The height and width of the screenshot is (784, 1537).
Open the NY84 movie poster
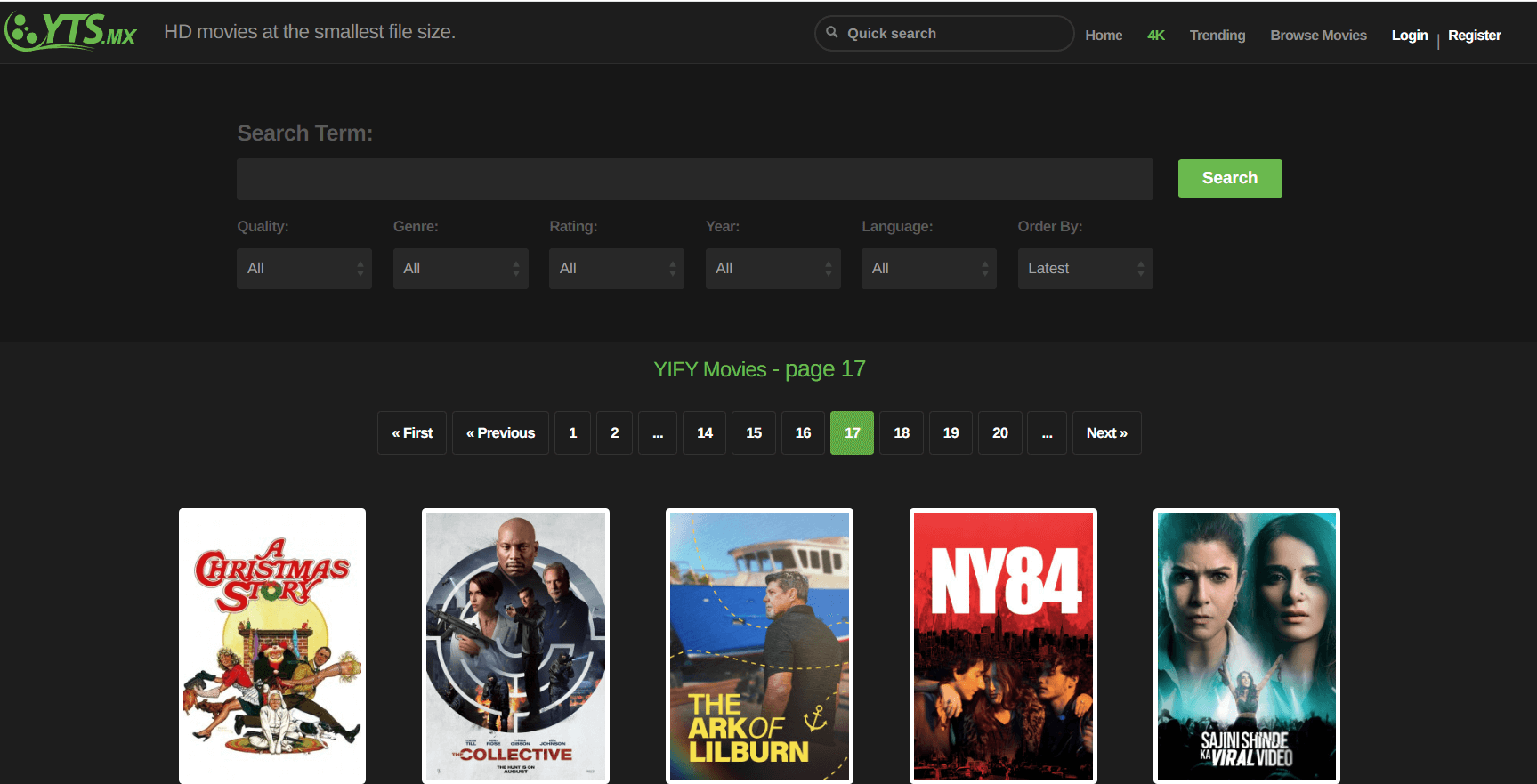click(1003, 645)
